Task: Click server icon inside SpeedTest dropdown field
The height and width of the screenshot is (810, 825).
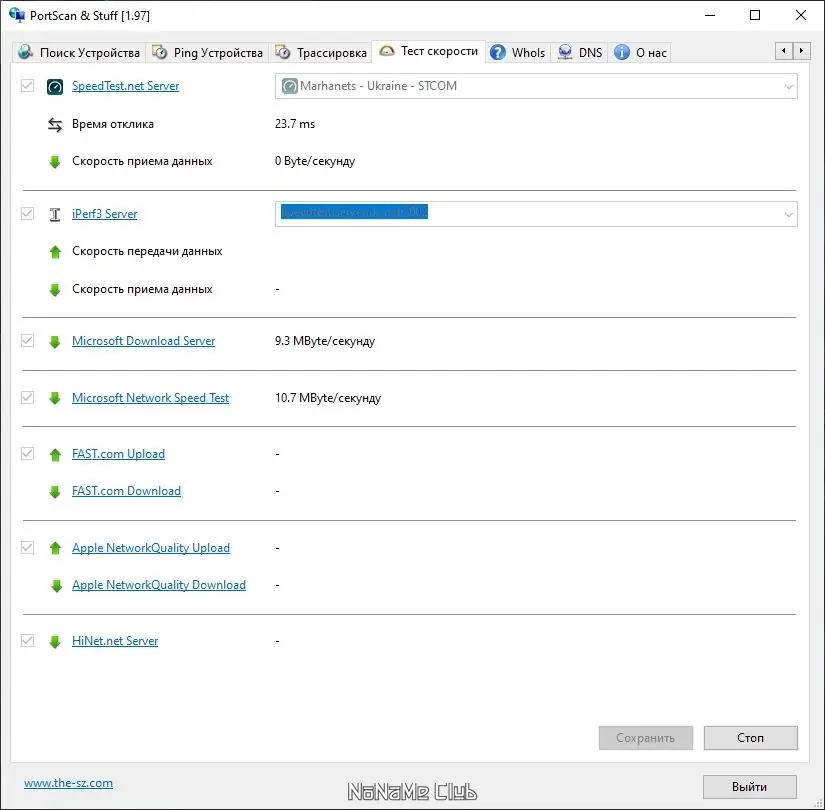Action: pos(289,86)
